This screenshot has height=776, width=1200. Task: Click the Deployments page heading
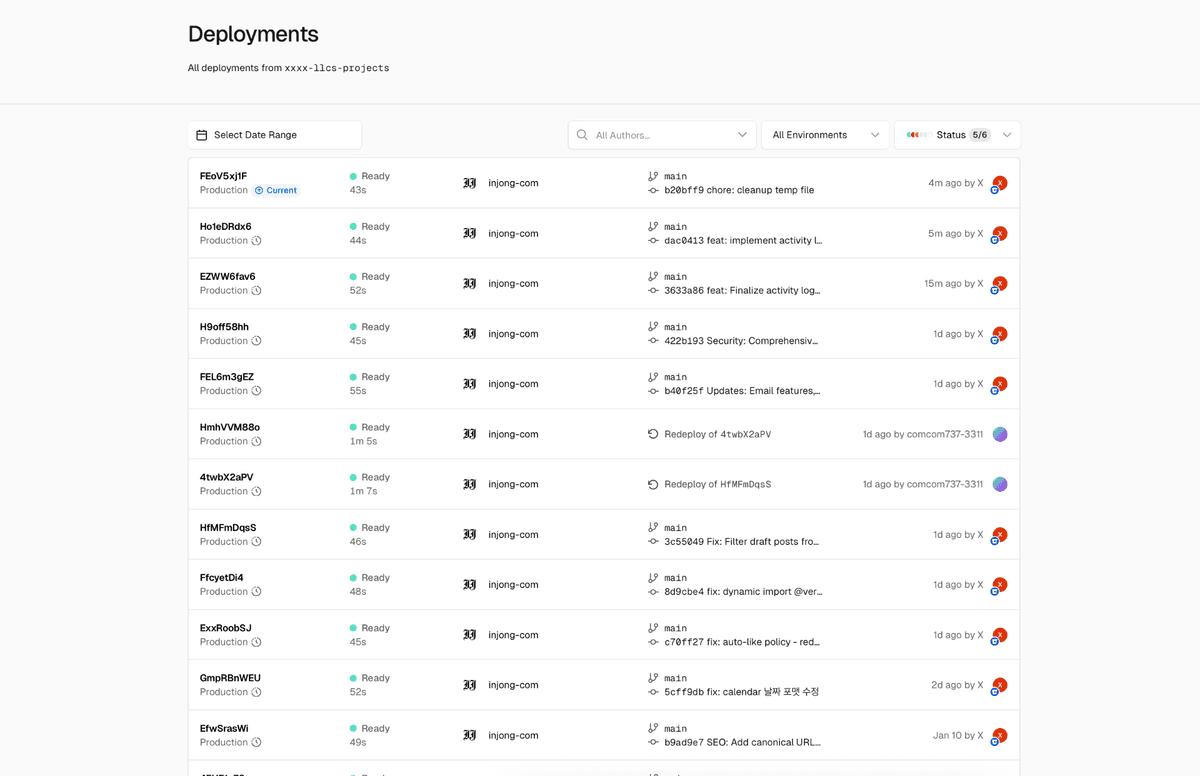point(253,34)
